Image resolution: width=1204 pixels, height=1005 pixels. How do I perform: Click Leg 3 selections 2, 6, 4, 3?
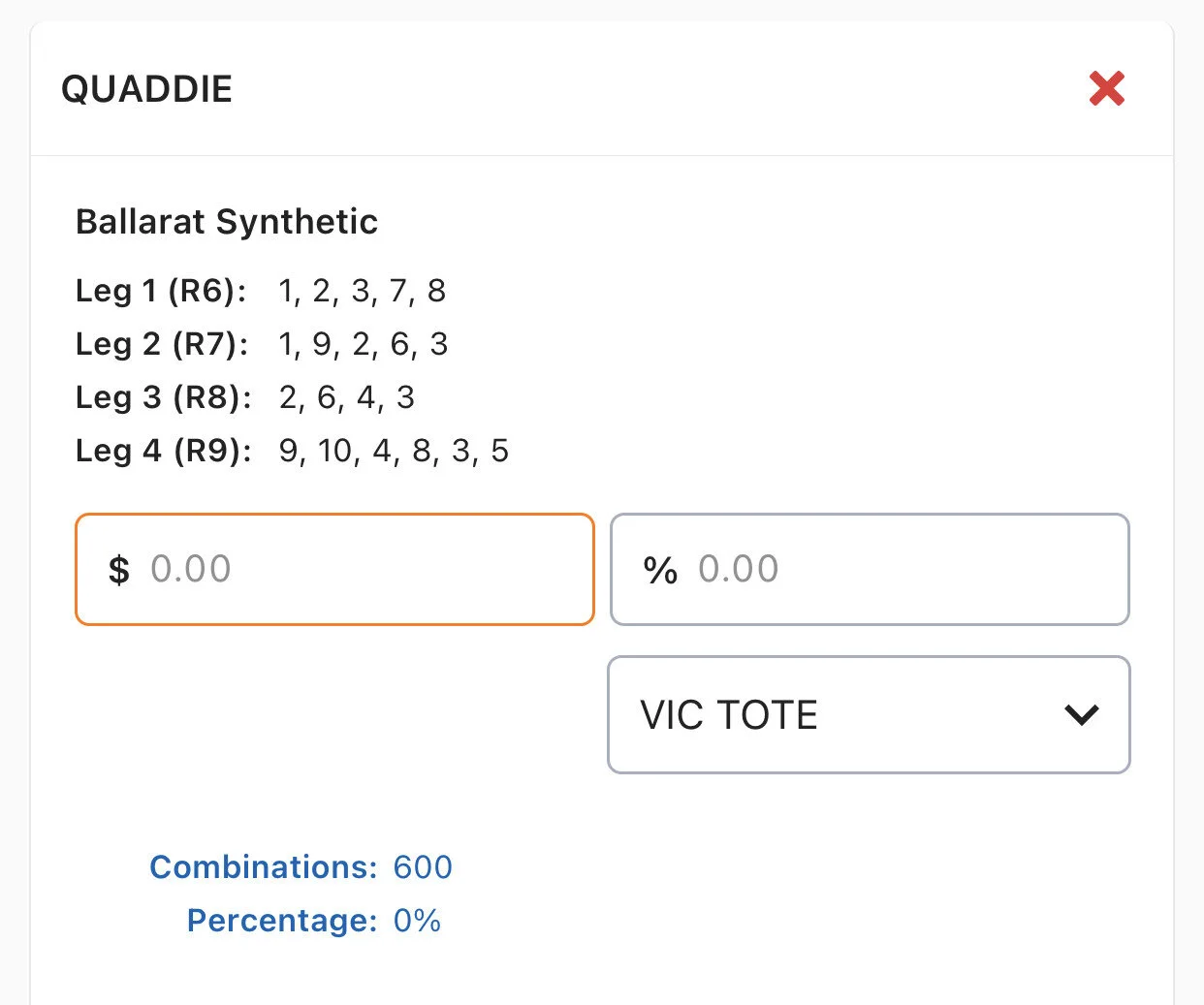pyautogui.click(x=346, y=397)
